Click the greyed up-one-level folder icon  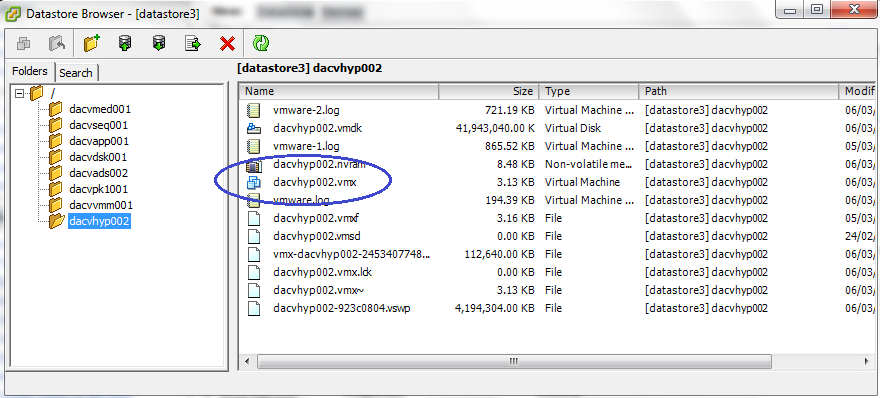(x=57, y=43)
